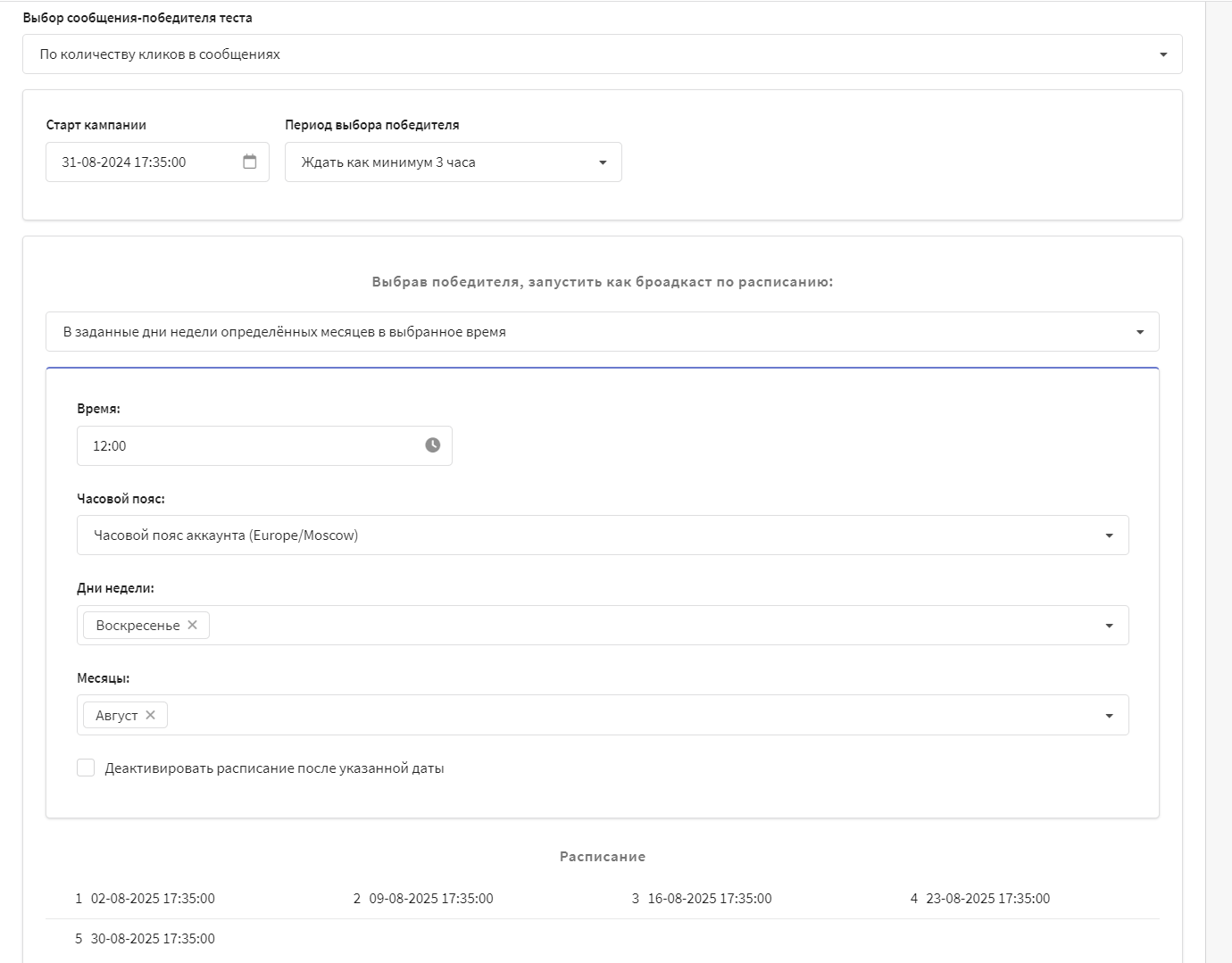Select schedule entry 09-08-2025 17:35:00
Viewport: 1232px width, 963px height.
(431, 899)
